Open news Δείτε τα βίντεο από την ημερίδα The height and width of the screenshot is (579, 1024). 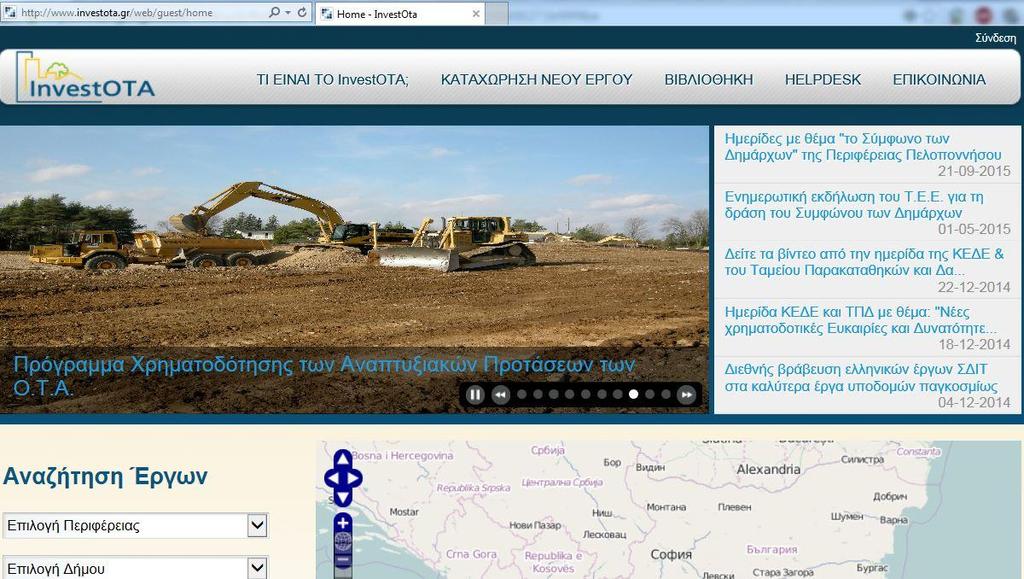(x=864, y=262)
